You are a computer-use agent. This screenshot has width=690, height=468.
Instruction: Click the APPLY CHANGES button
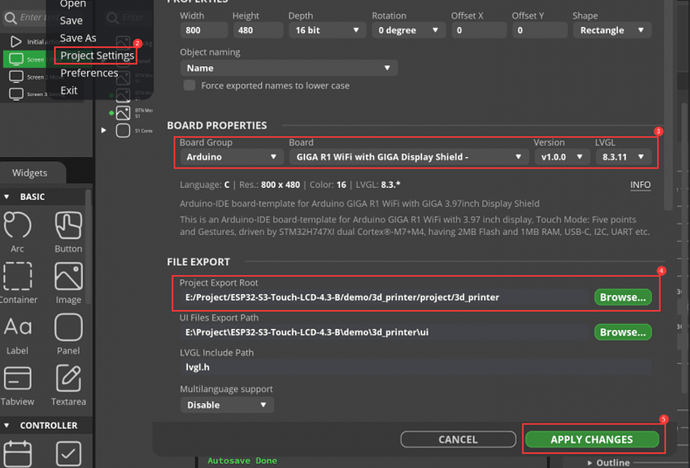[x=592, y=439]
